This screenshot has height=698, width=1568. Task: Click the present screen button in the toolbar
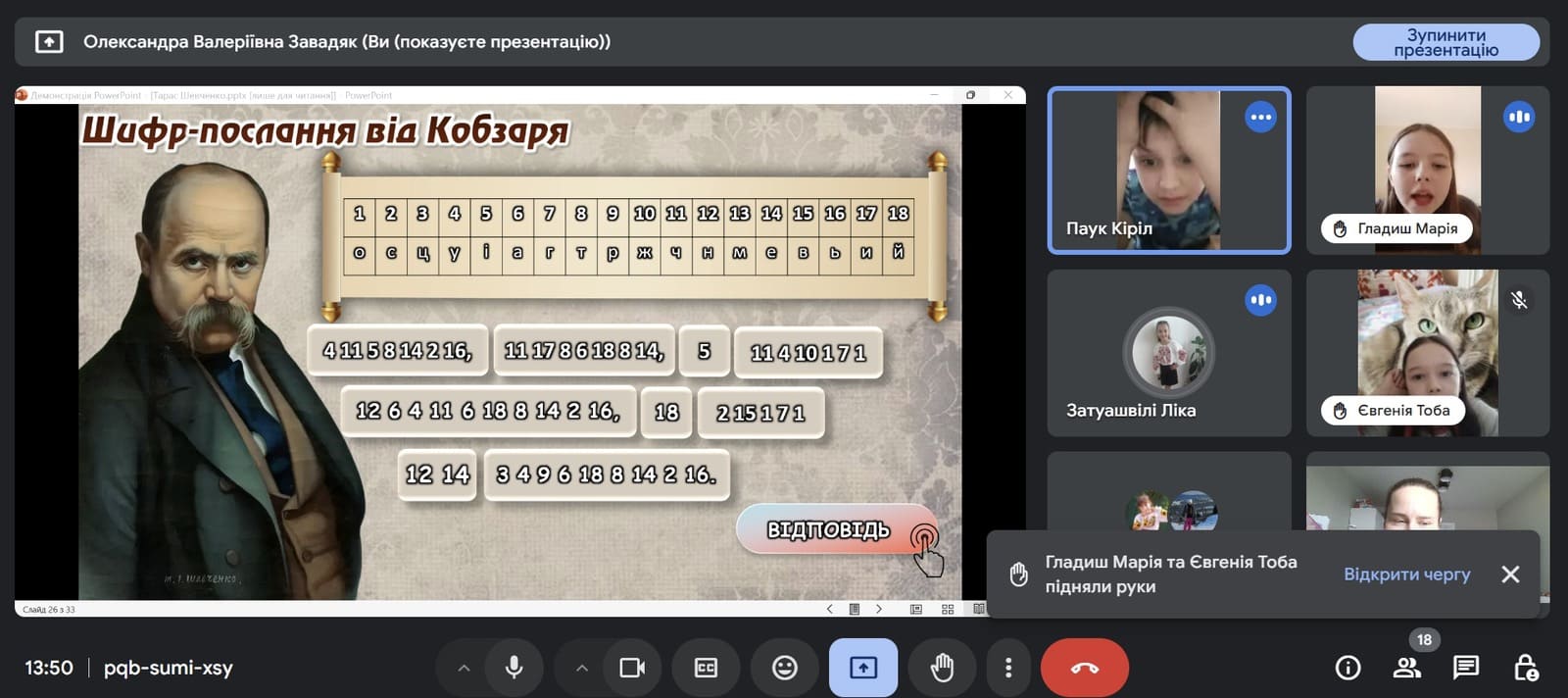[863, 668]
